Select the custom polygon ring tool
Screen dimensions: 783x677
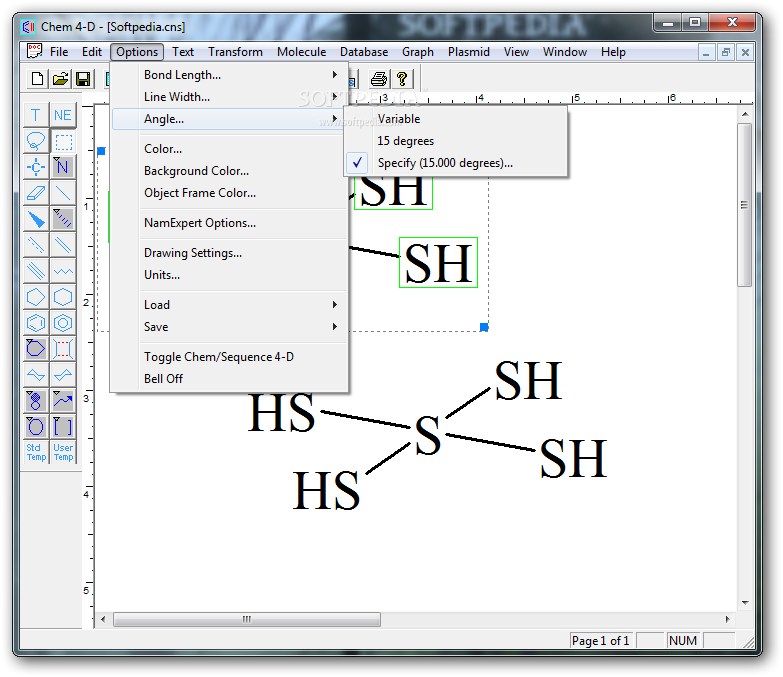[x=36, y=349]
